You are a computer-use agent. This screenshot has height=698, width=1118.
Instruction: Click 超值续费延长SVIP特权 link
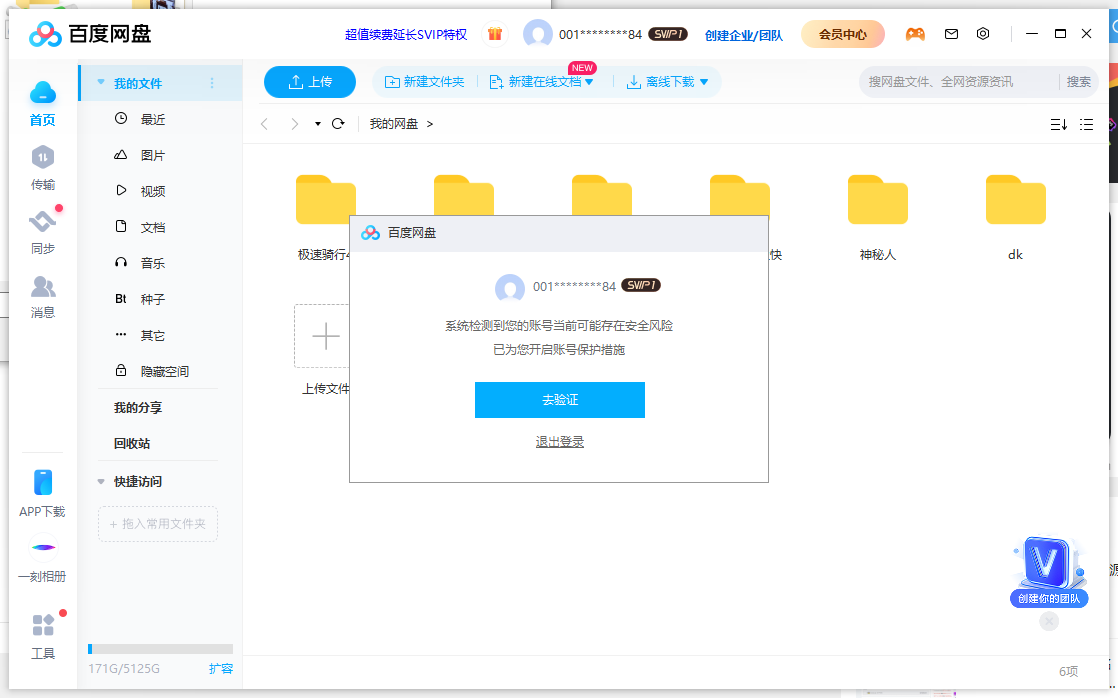click(406, 34)
